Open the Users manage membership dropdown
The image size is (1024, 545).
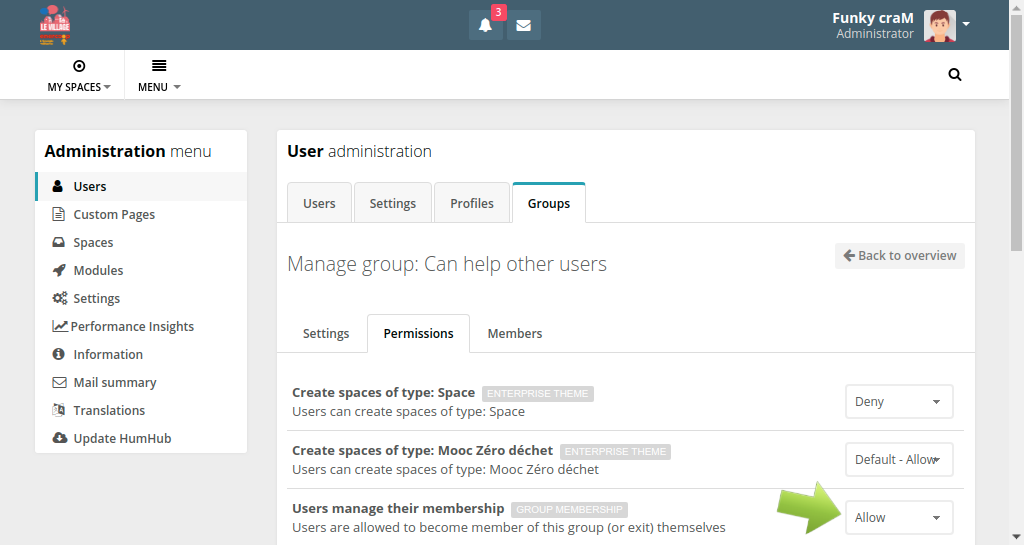[898, 518]
